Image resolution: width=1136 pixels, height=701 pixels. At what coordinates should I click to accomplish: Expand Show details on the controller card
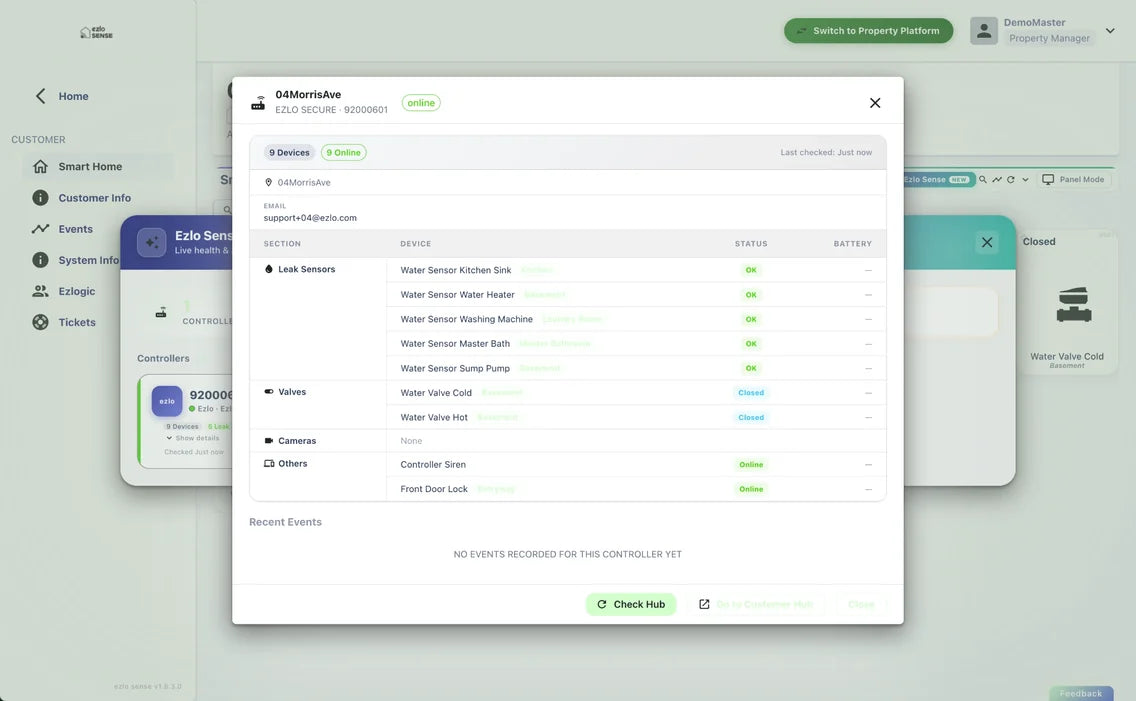click(x=193, y=438)
